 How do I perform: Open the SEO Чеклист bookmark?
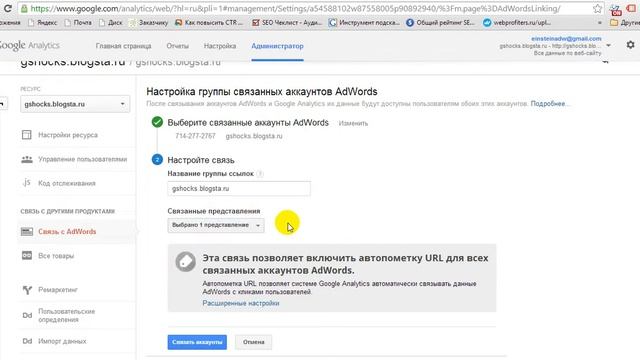click(287, 23)
